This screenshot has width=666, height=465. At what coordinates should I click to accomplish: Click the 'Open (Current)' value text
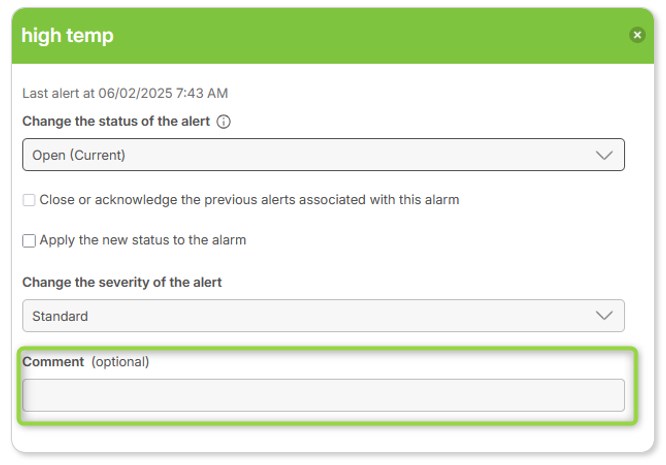click(79, 155)
